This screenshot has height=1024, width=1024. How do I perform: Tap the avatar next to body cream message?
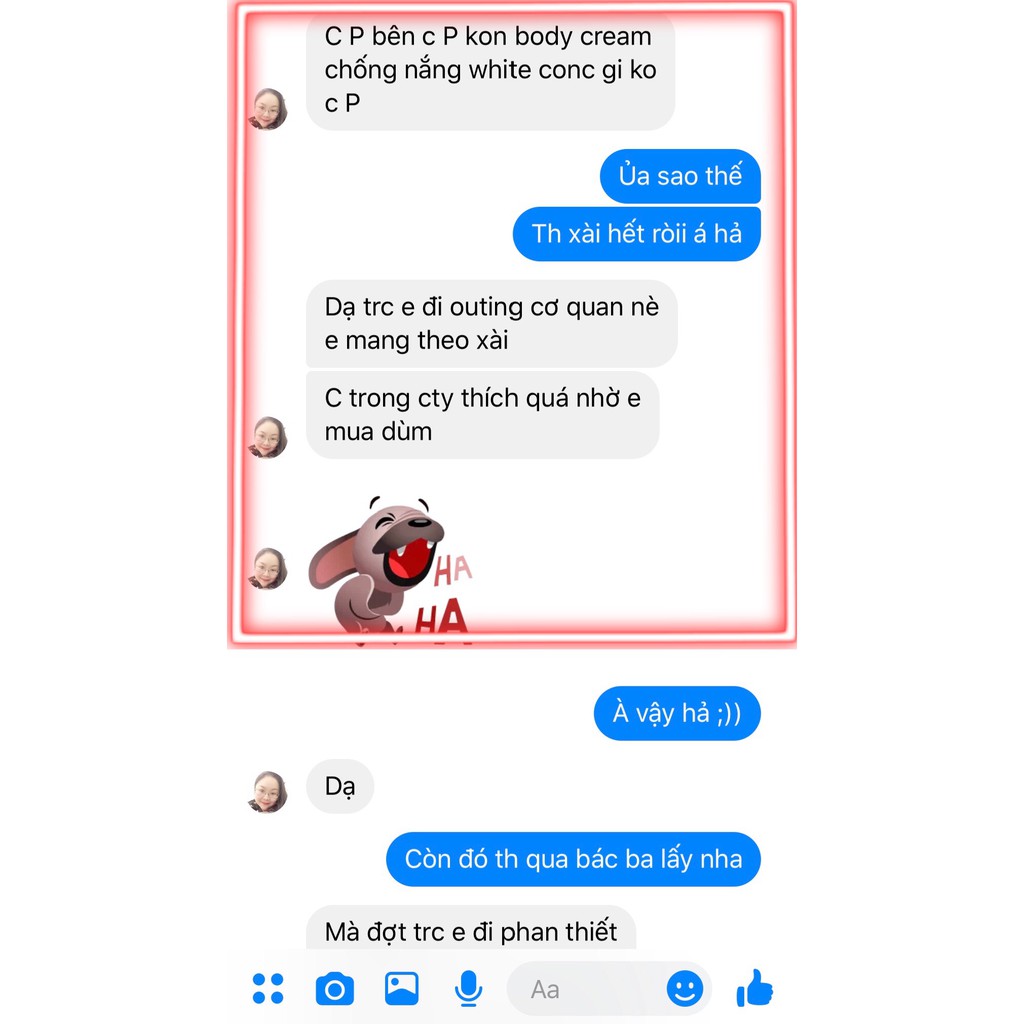coord(268,108)
